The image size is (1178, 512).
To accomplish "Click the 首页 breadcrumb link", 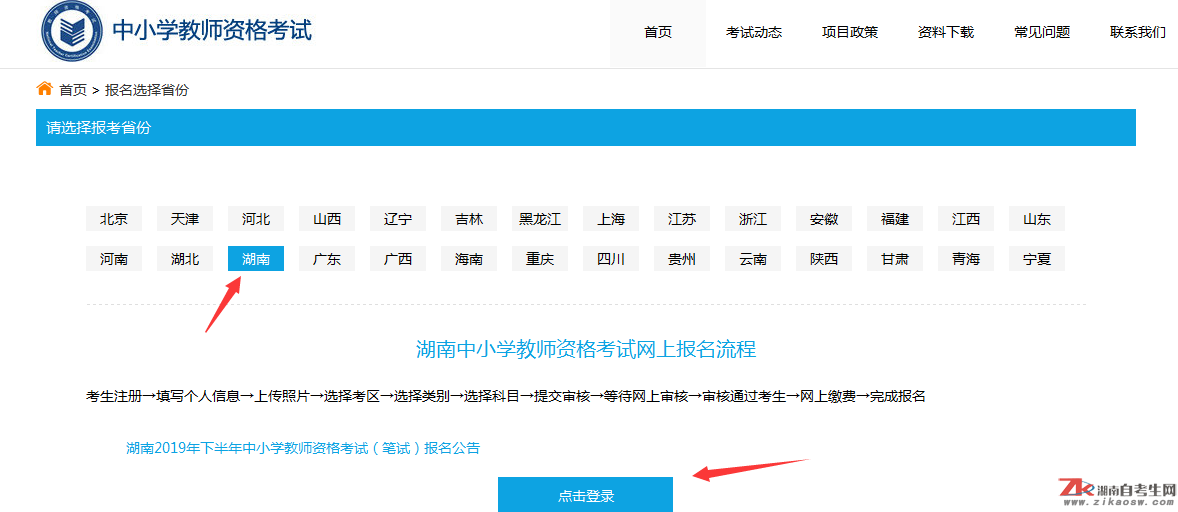I will (x=73, y=90).
